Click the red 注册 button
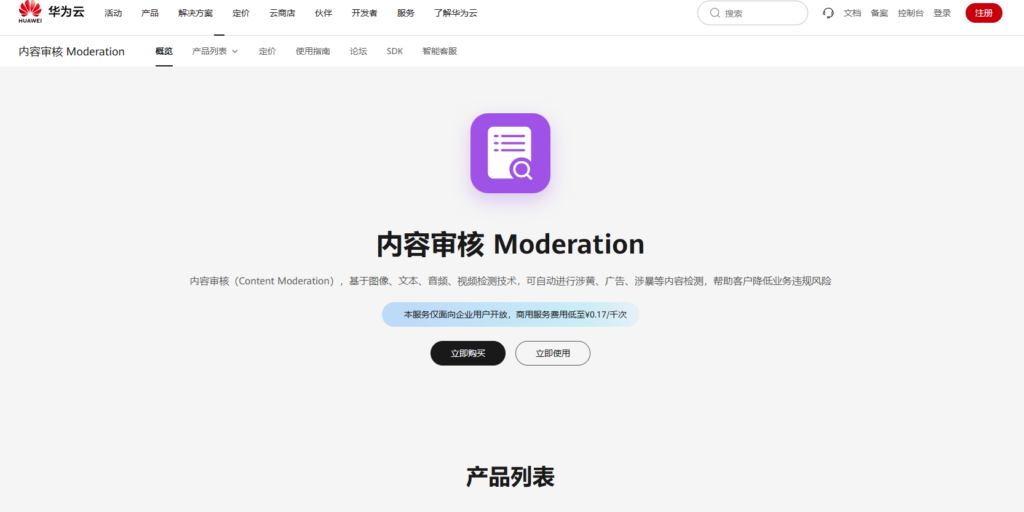 tap(984, 13)
